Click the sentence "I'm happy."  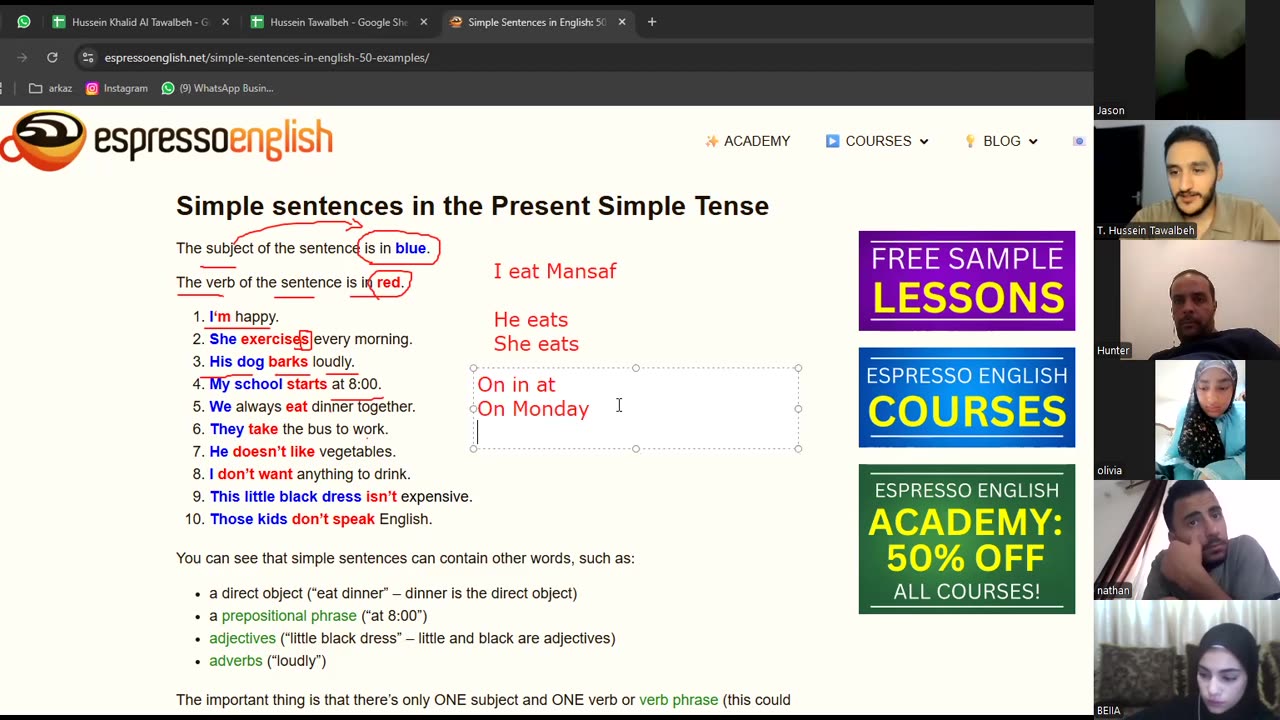click(244, 317)
